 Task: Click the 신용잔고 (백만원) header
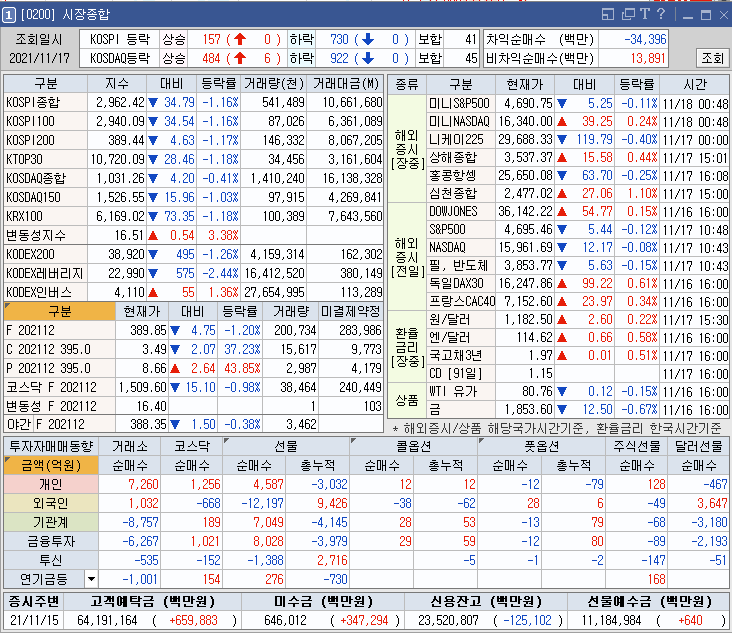(486, 601)
